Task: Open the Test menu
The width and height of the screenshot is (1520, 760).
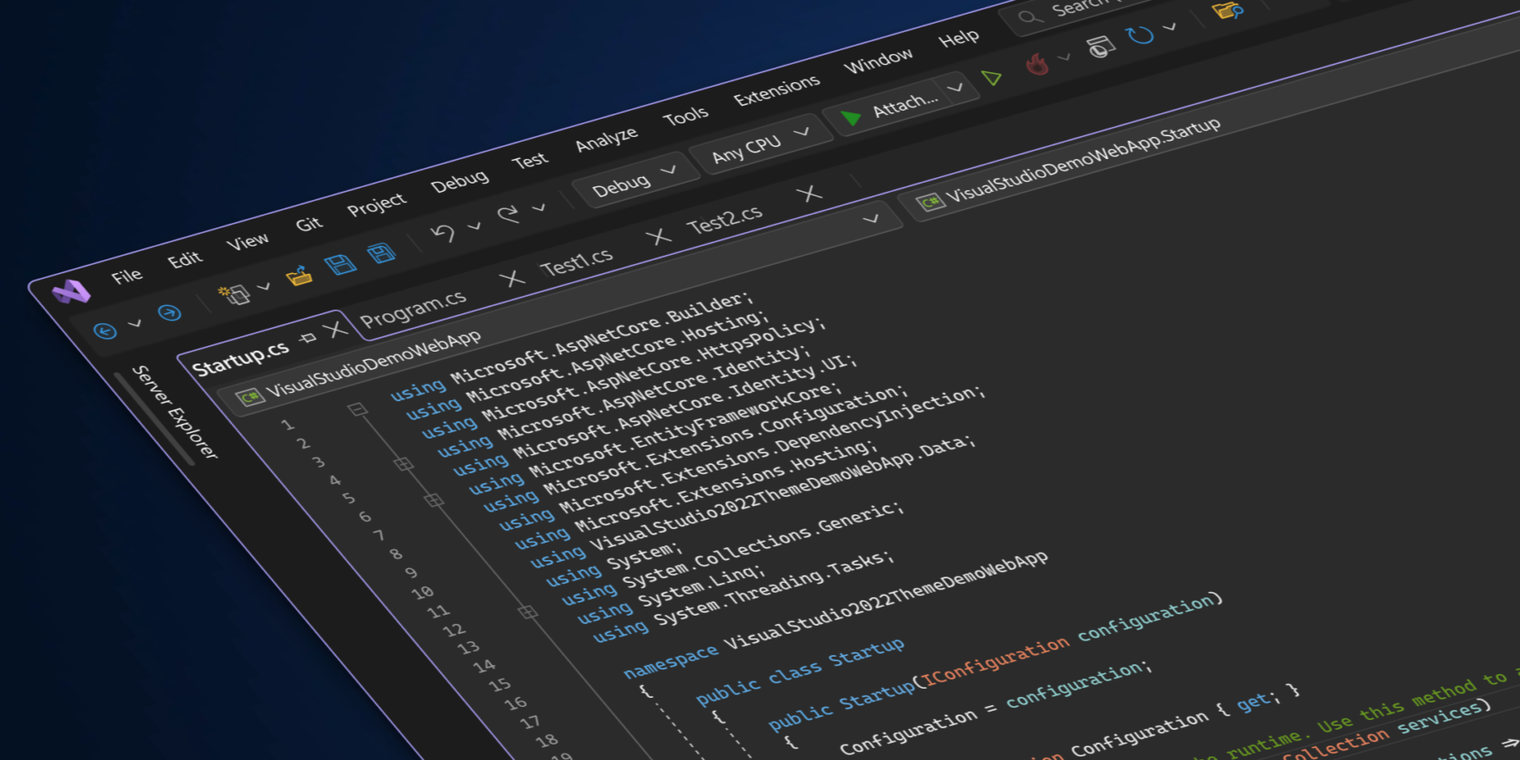Action: (530, 160)
